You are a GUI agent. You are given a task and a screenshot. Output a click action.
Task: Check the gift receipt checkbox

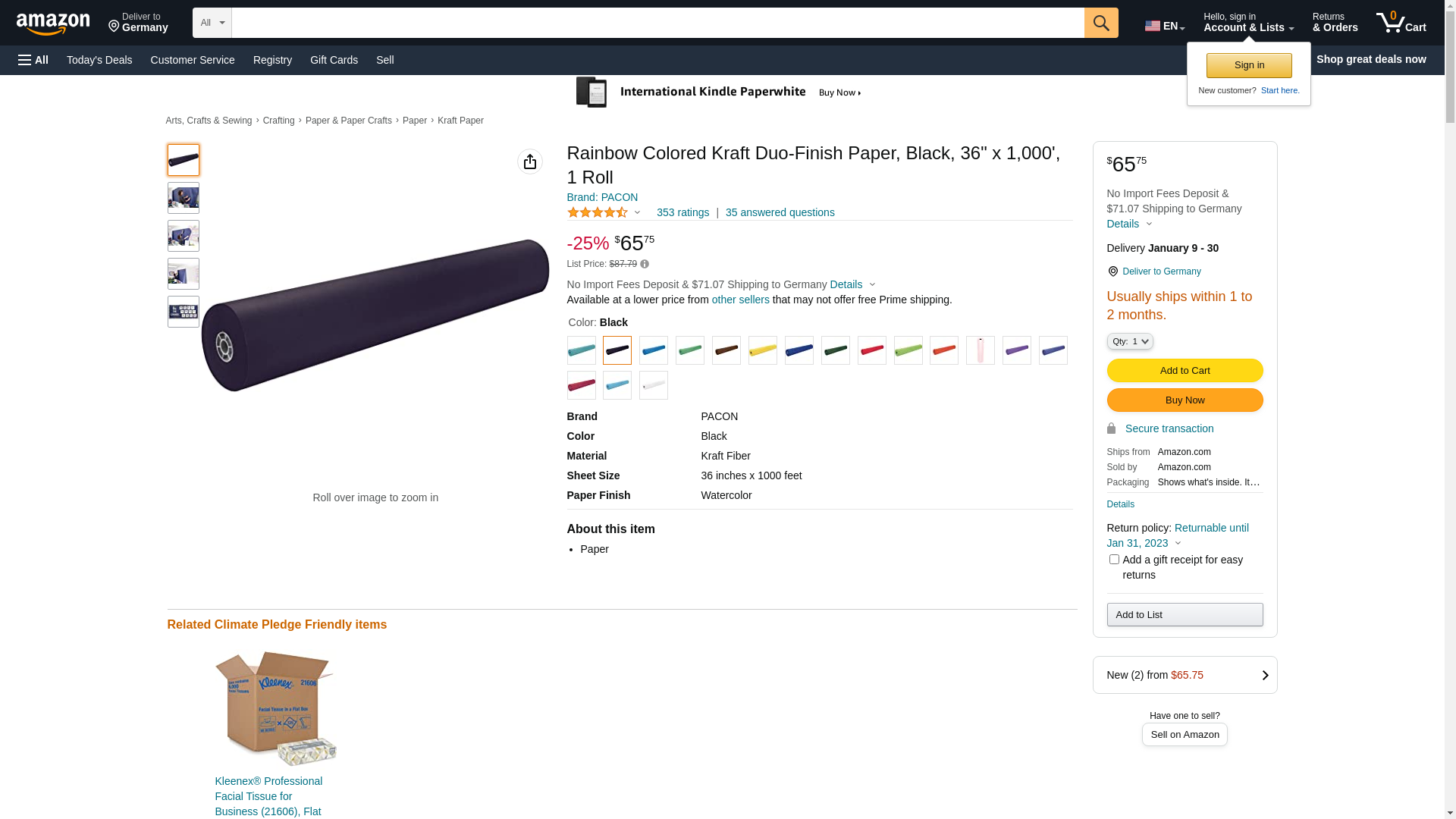click(x=1113, y=560)
